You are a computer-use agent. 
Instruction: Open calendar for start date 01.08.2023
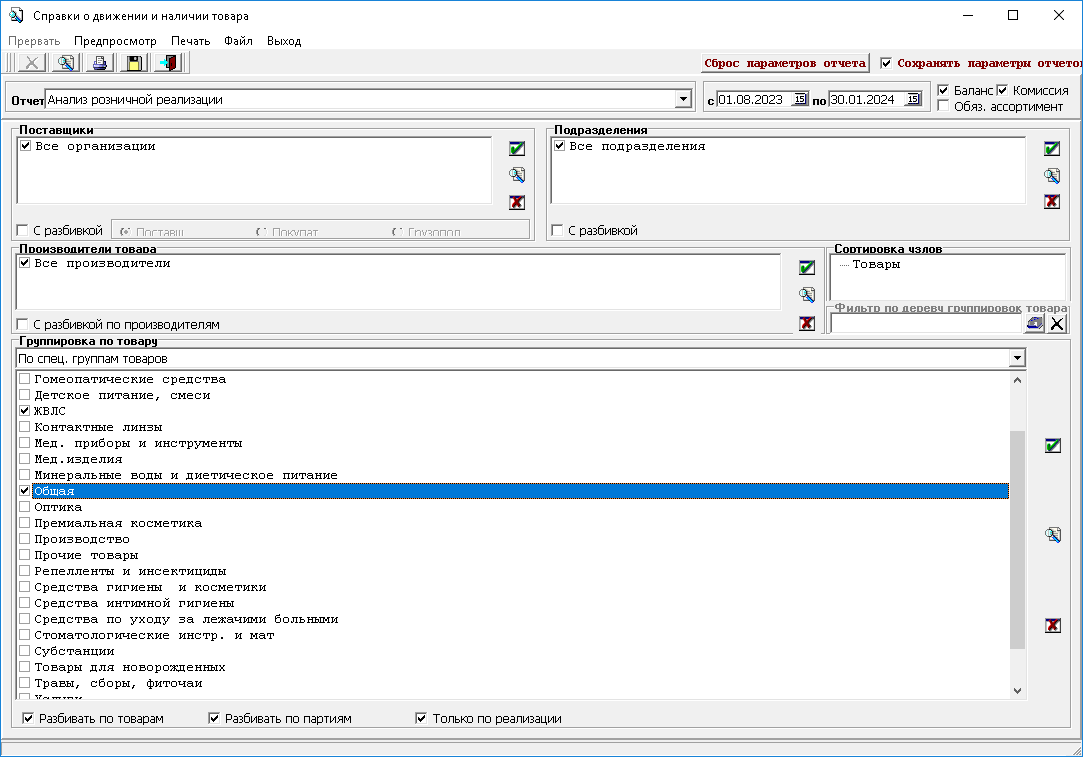800,99
